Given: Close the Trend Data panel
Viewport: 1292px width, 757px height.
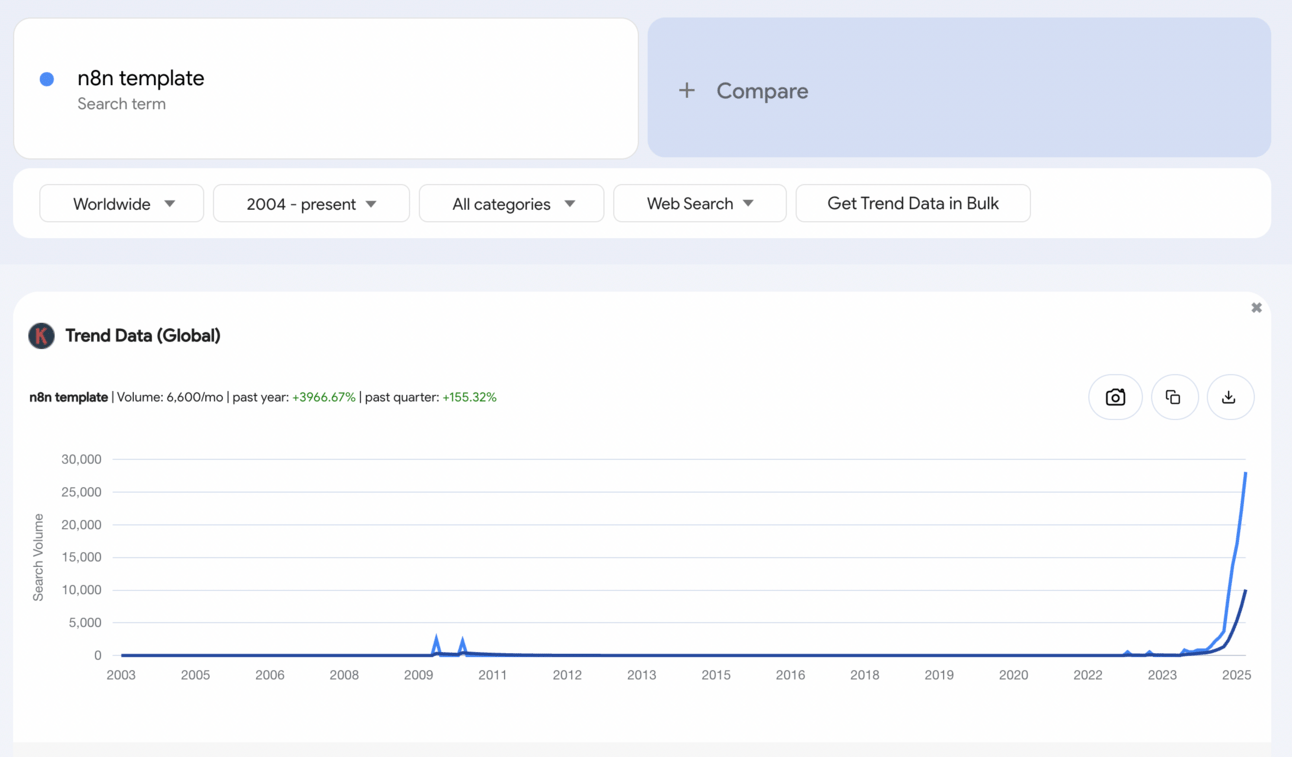Looking at the screenshot, I should click(1256, 308).
